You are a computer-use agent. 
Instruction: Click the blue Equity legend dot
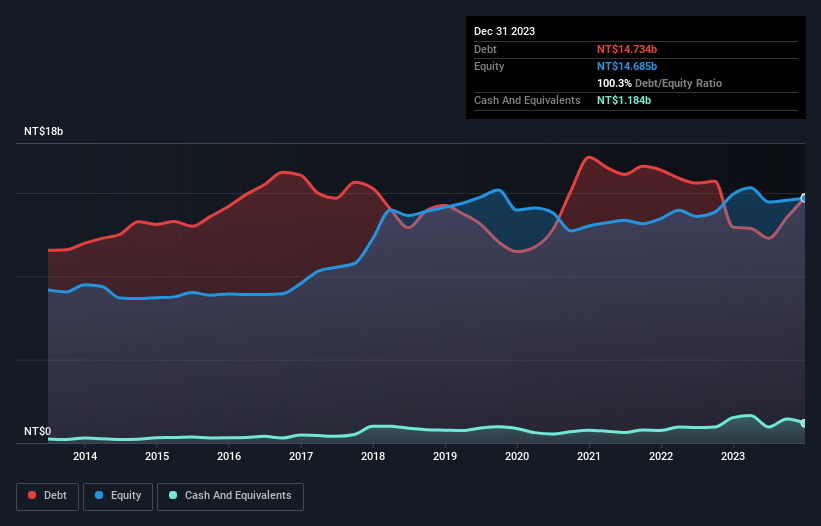point(99,495)
